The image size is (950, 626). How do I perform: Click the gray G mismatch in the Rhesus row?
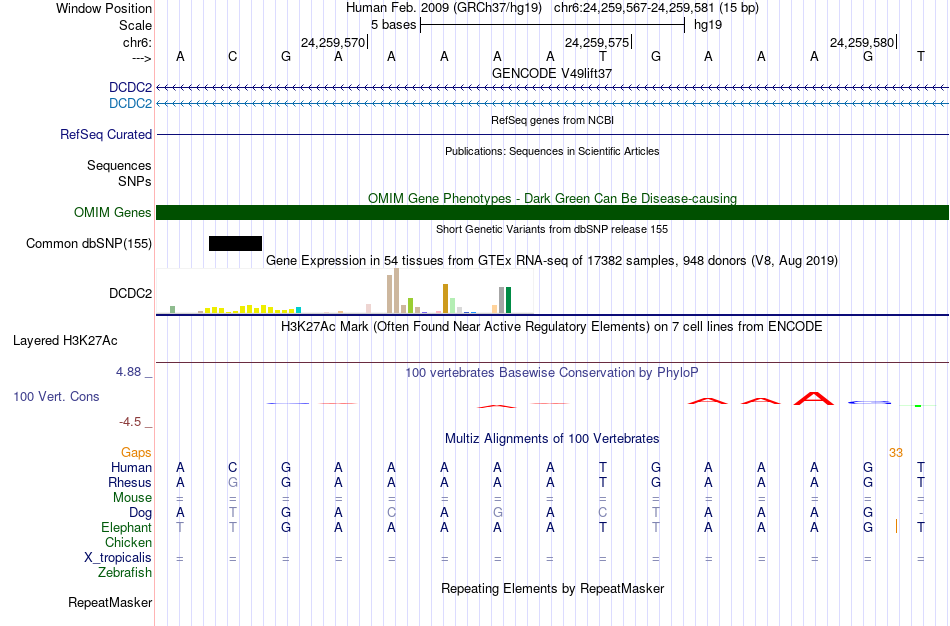(233, 482)
